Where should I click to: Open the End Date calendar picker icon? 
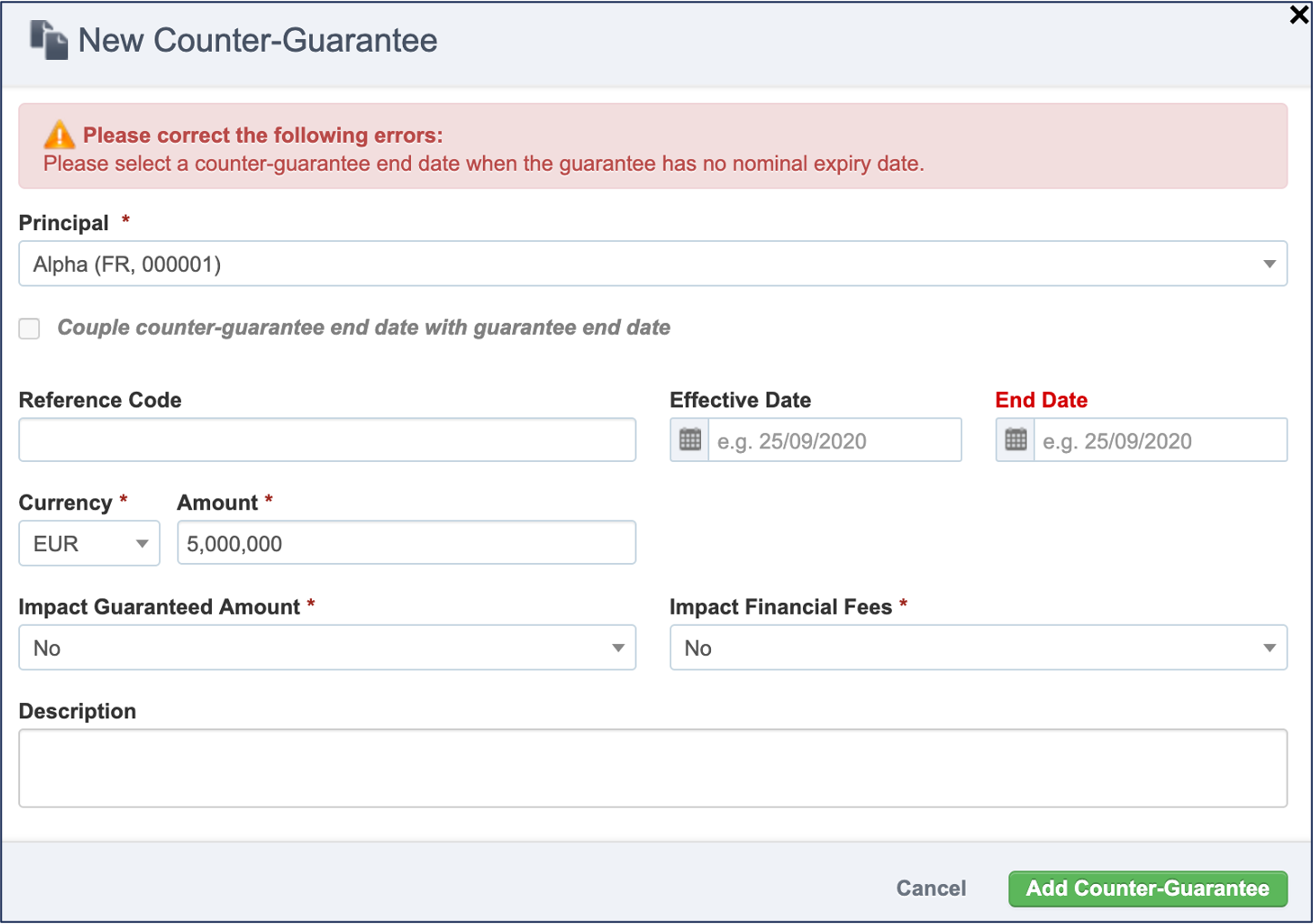pyautogui.click(x=1016, y=440)
